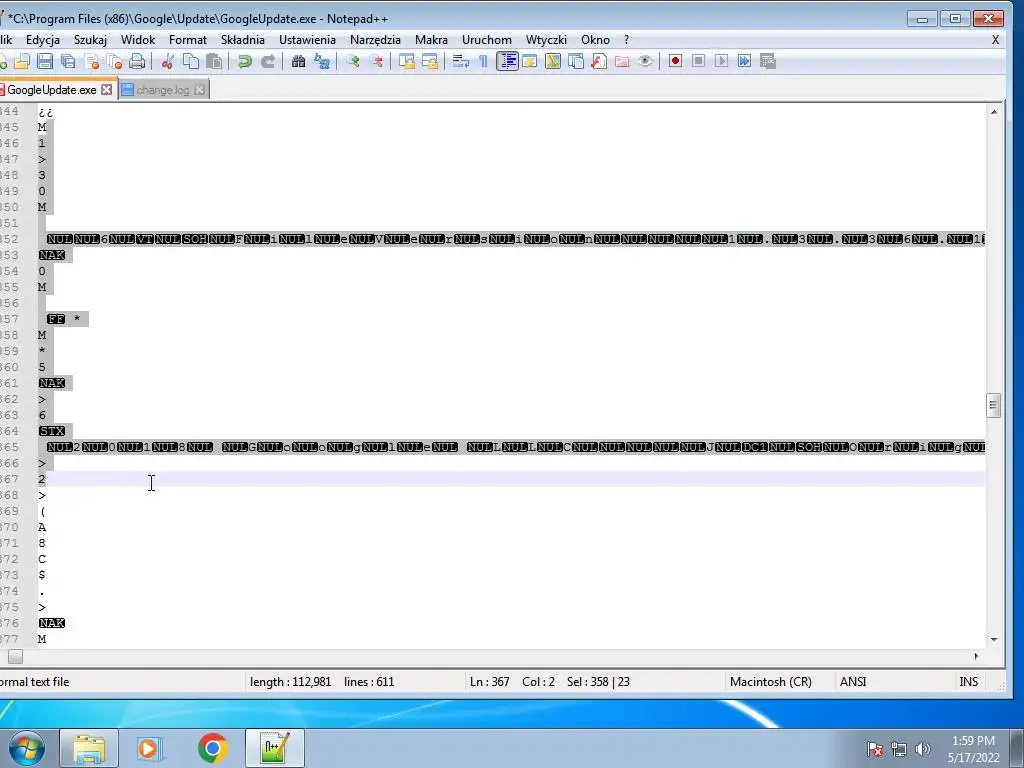Toggle synchronized horizontal scrolling

(430, 61)
